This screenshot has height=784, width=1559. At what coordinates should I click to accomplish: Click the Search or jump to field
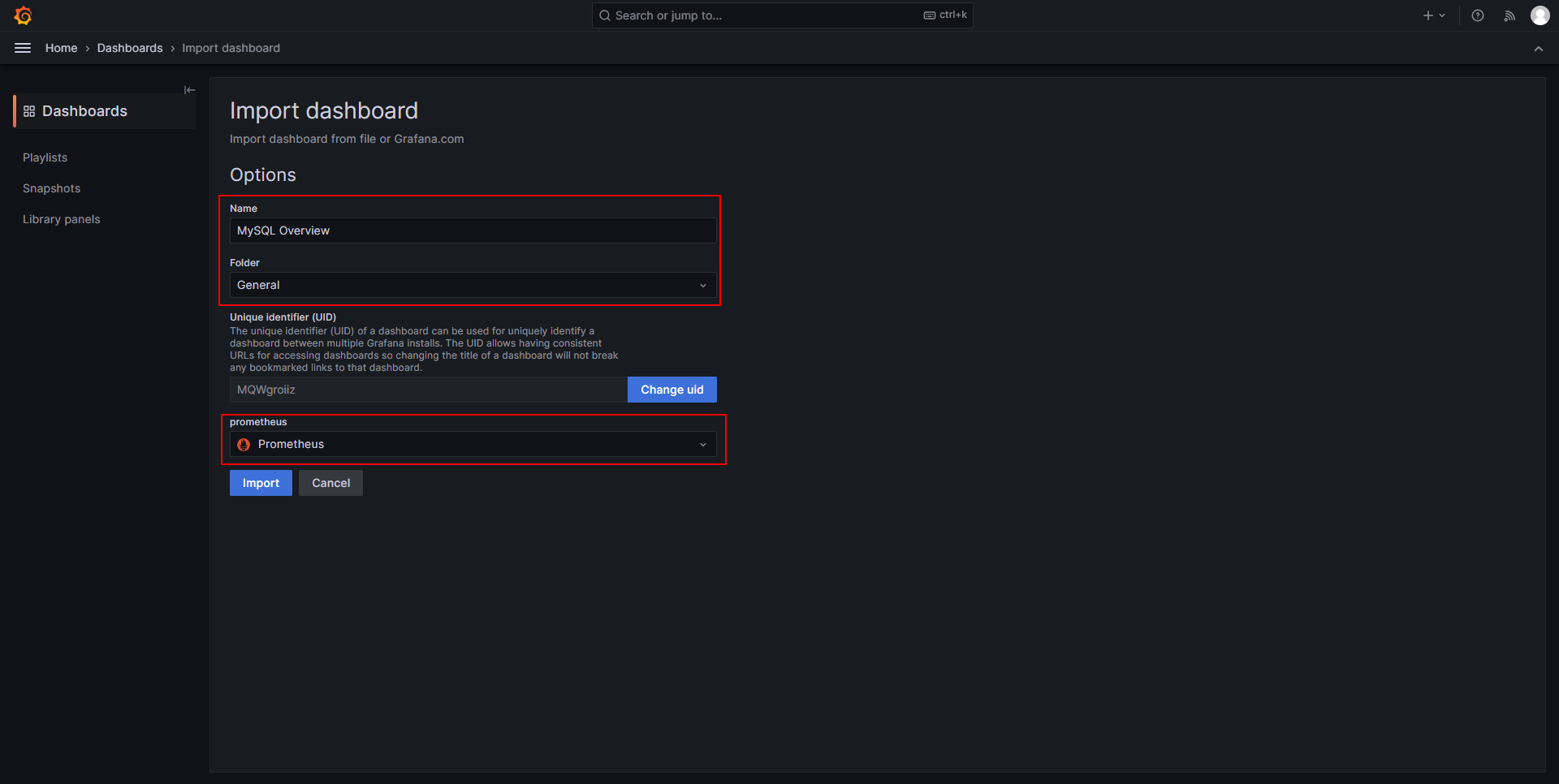(783, 15)
